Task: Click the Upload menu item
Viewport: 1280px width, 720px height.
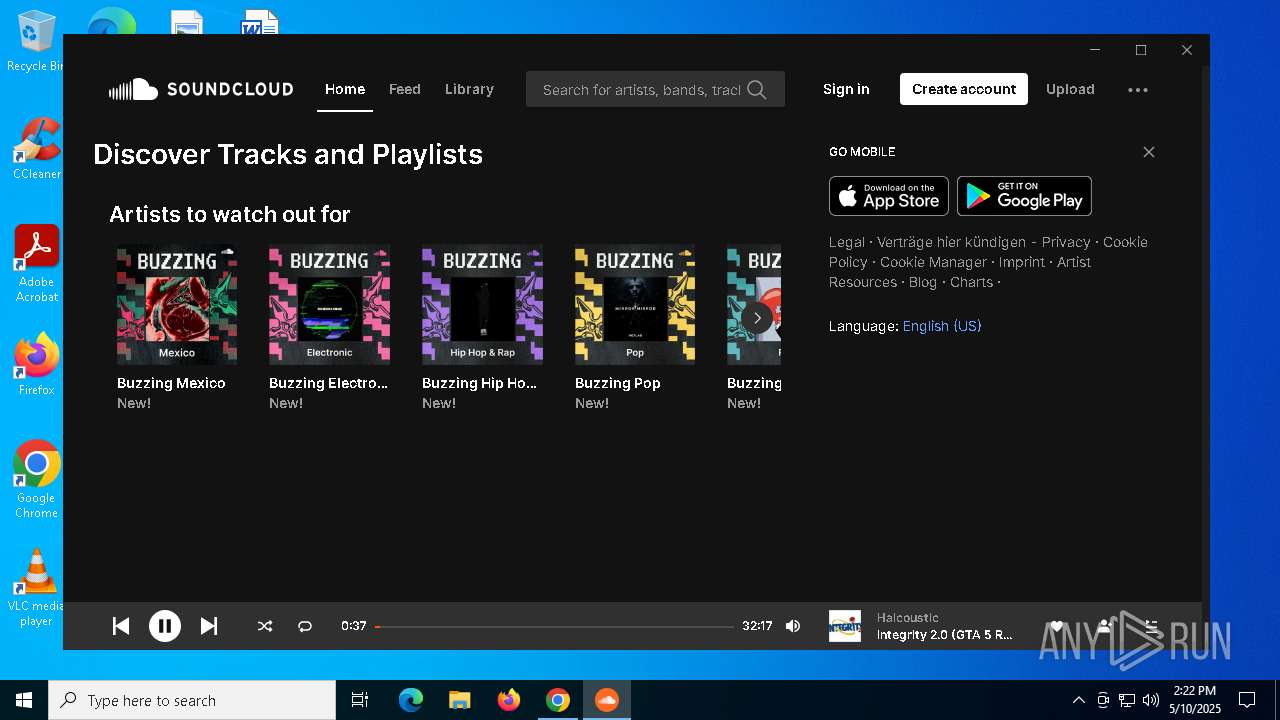Action: tap(1070, 89)
